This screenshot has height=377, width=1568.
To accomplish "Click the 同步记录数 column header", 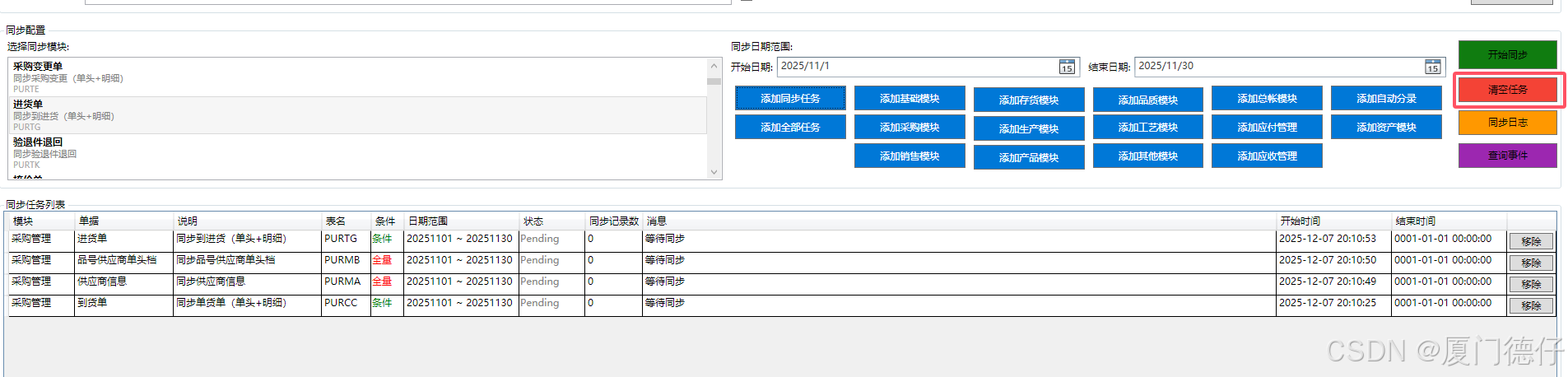I will coord(613,221).
